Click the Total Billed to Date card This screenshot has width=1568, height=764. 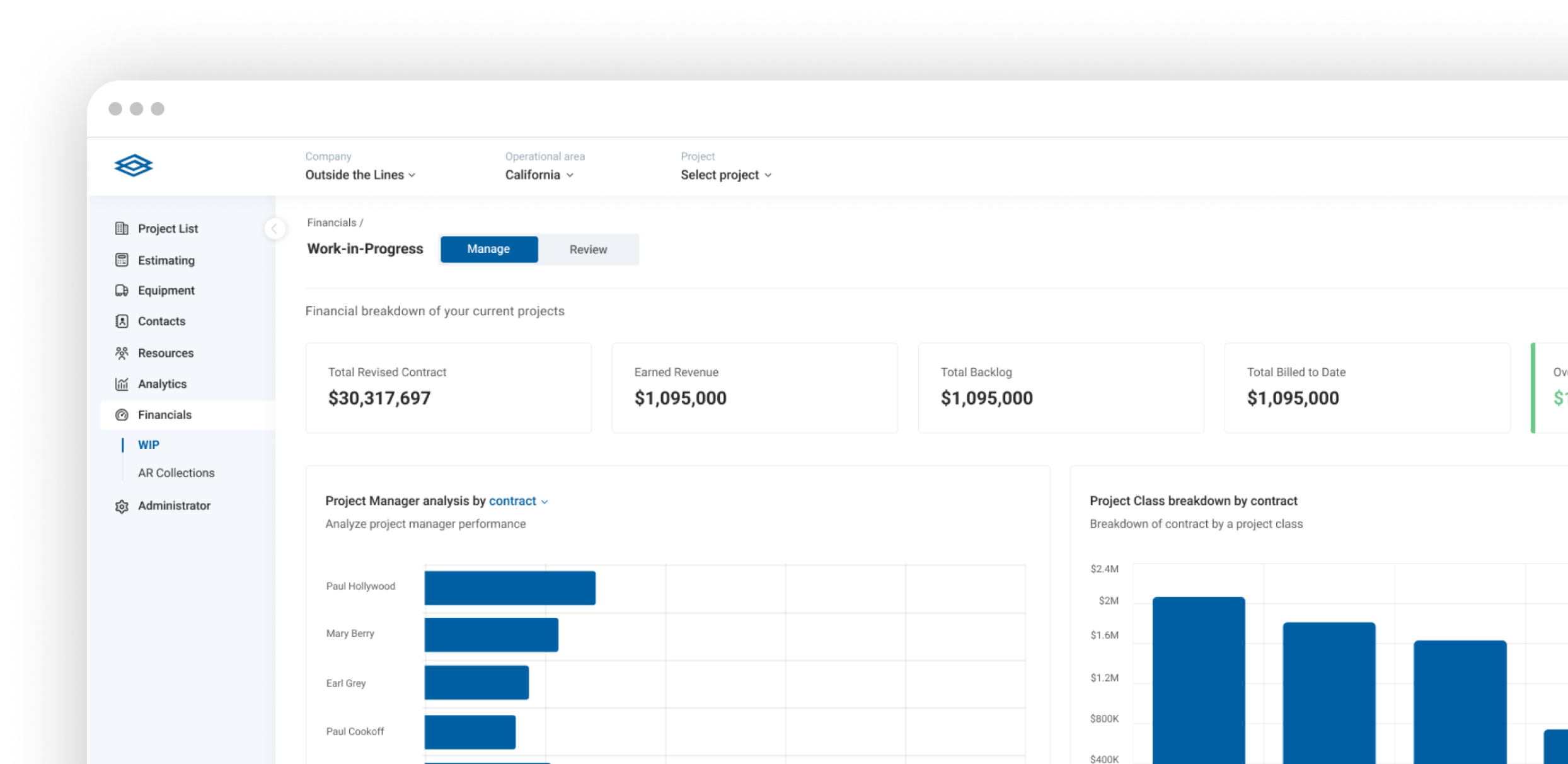click(1368, 388)
